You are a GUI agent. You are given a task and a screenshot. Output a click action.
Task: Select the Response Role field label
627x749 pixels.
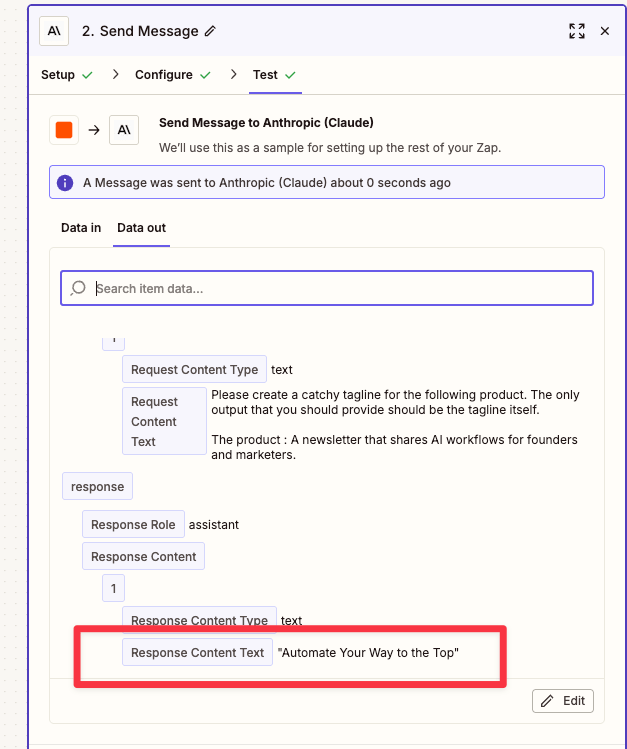[x=133, y=524]
